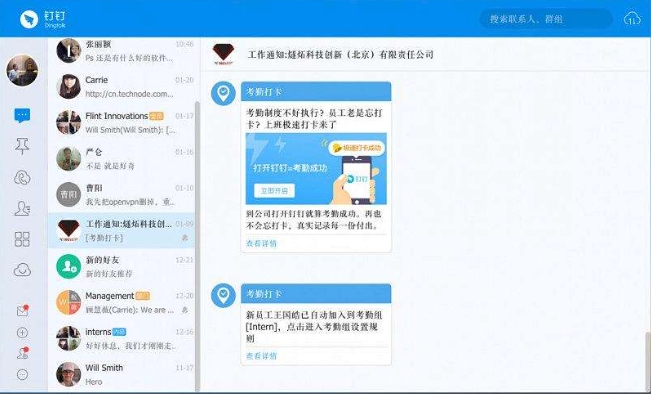This screenshot has width=651, height=394.
Task: Open the Flint Innovations group chat
Action: pos(122,122)
